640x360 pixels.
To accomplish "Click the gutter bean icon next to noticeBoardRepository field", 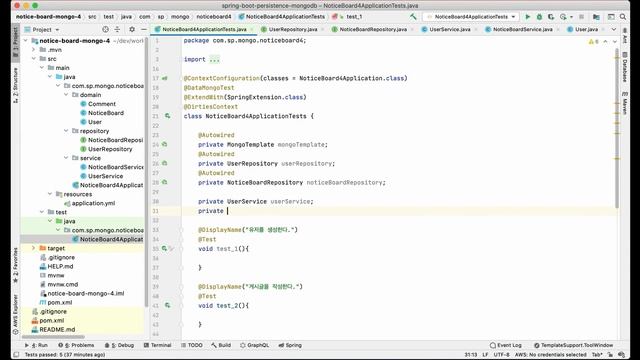I will [x=164, y=182].
